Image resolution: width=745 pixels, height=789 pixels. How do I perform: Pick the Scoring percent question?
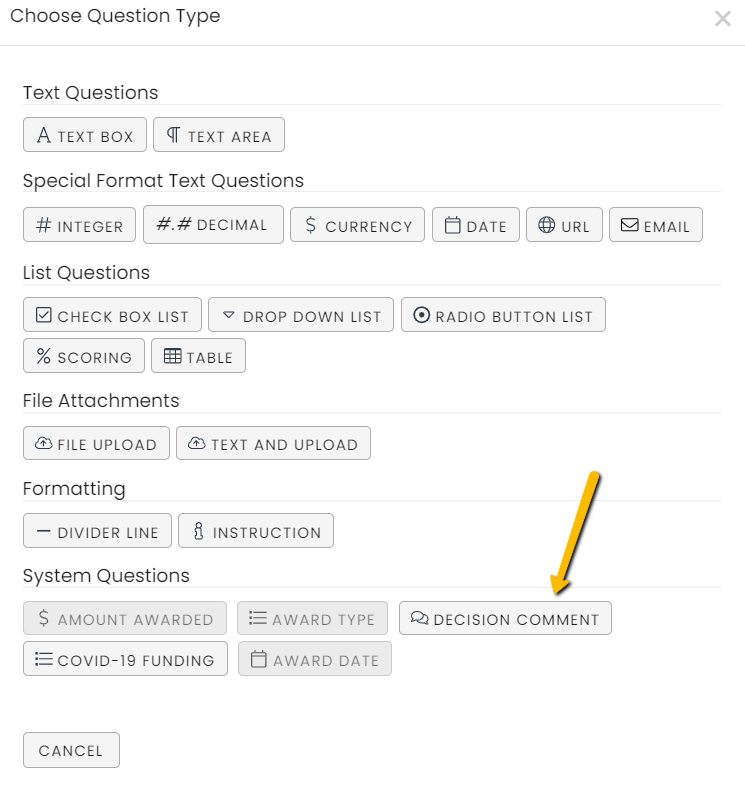pos(84,356)
